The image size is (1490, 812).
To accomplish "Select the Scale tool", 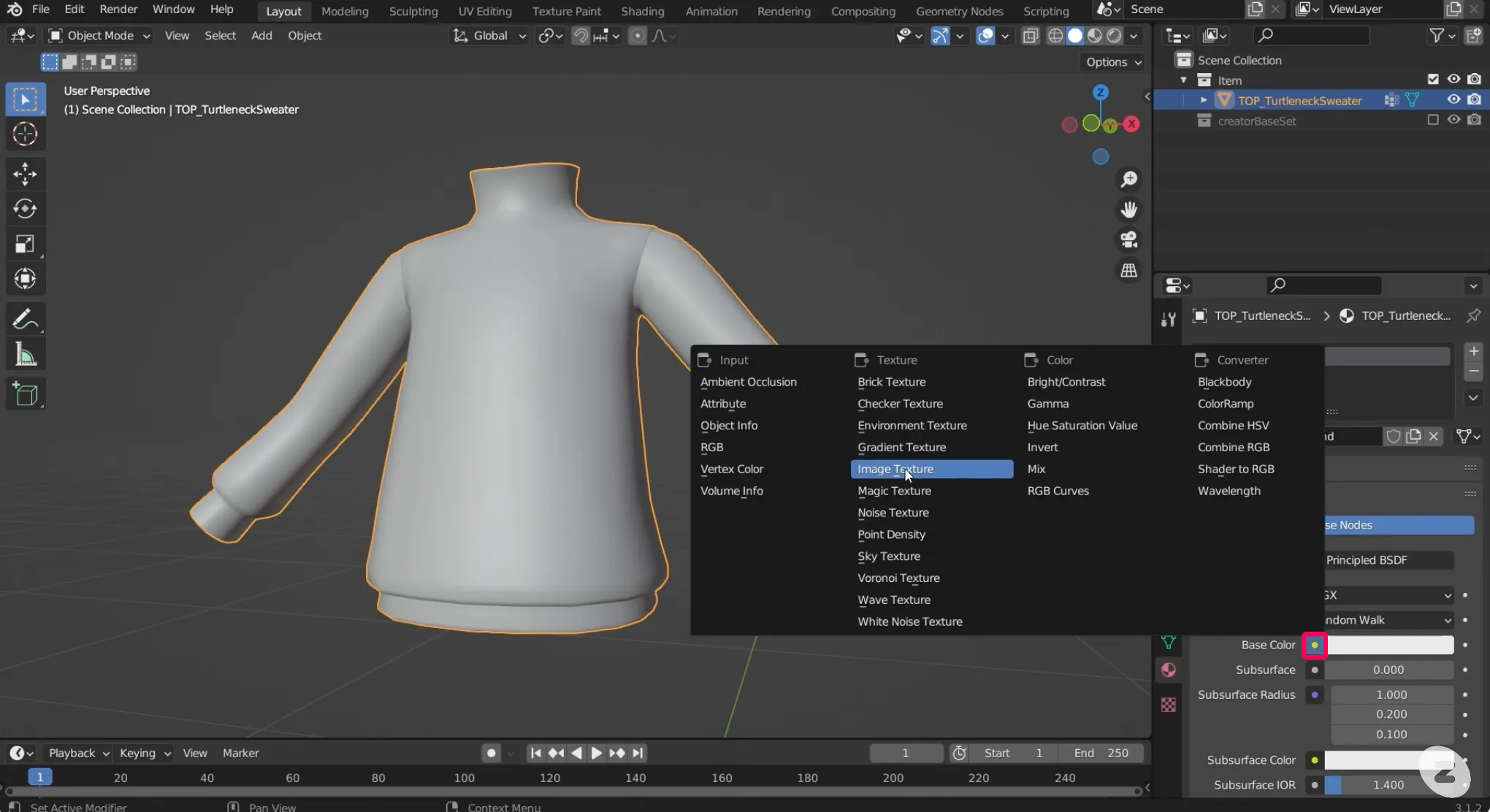I will pyautogui.click(x=26, y=244).
